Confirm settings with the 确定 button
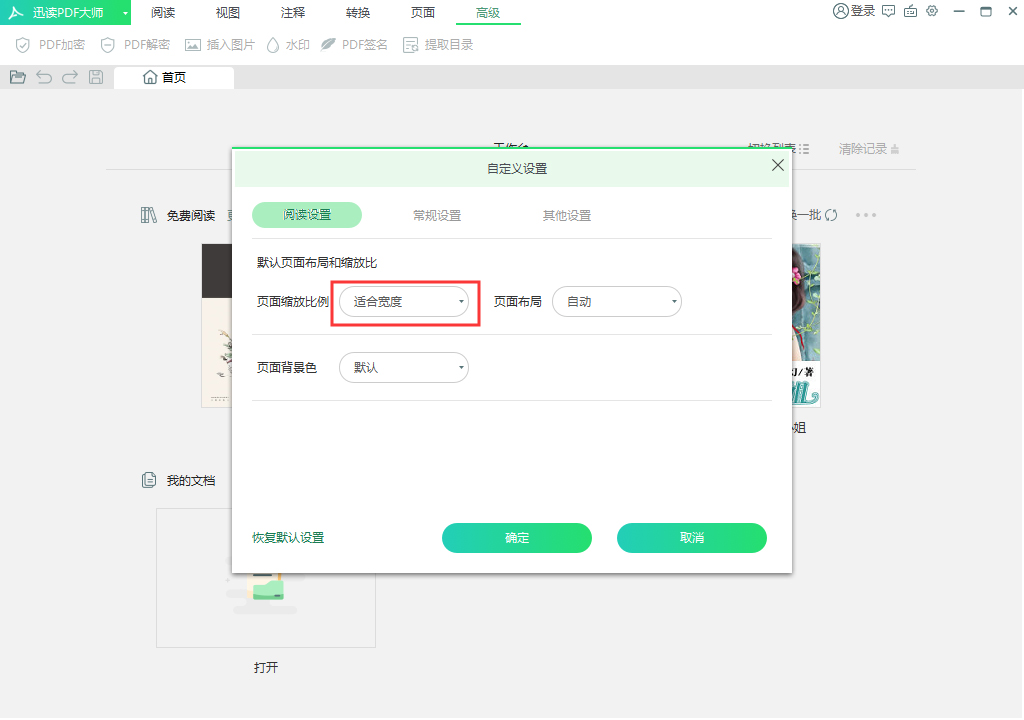This screenshot has height=720, width=1024. click(516, 538)
